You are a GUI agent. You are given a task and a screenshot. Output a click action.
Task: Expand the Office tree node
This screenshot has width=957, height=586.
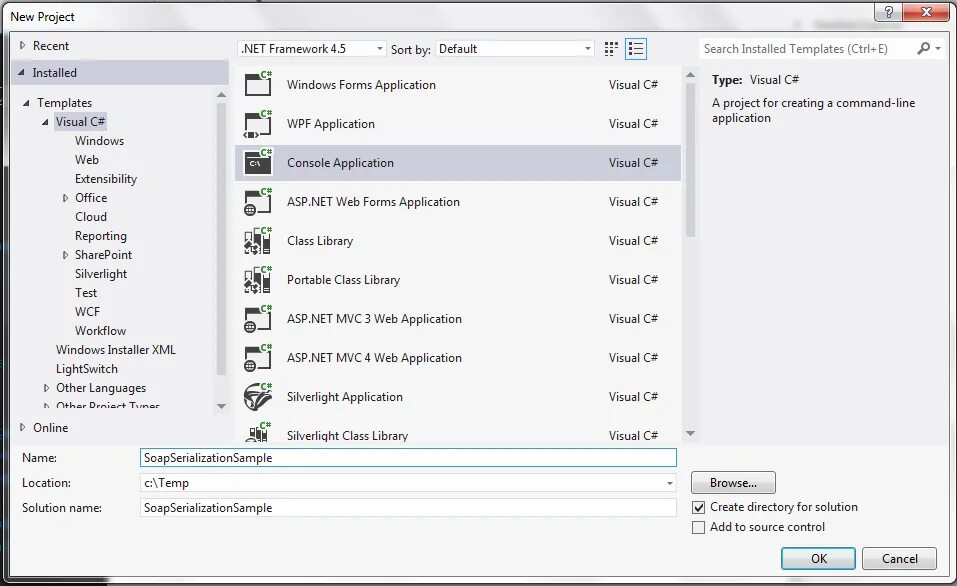click(x=65, y=198)
